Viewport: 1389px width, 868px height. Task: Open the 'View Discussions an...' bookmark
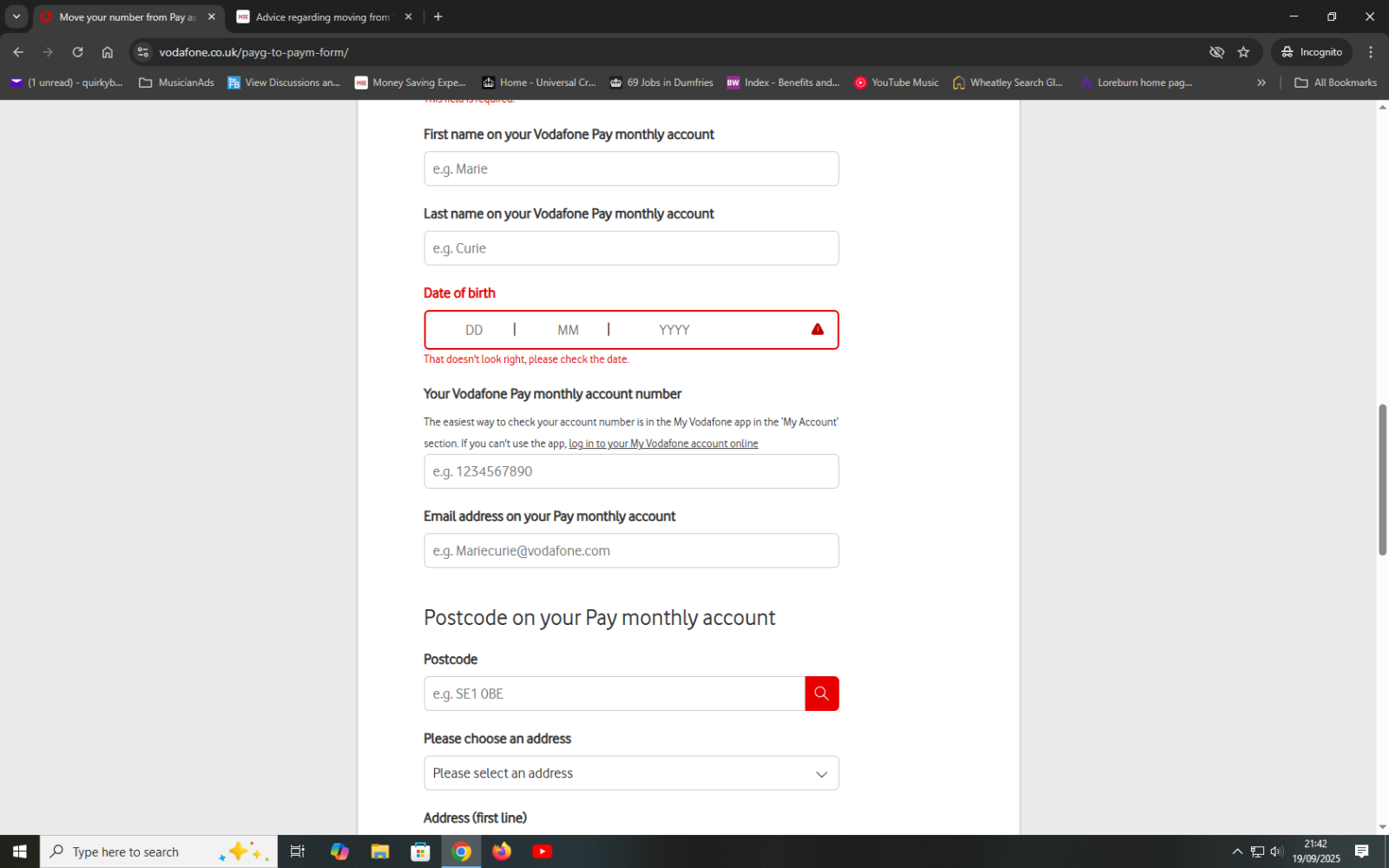[284, 82]
